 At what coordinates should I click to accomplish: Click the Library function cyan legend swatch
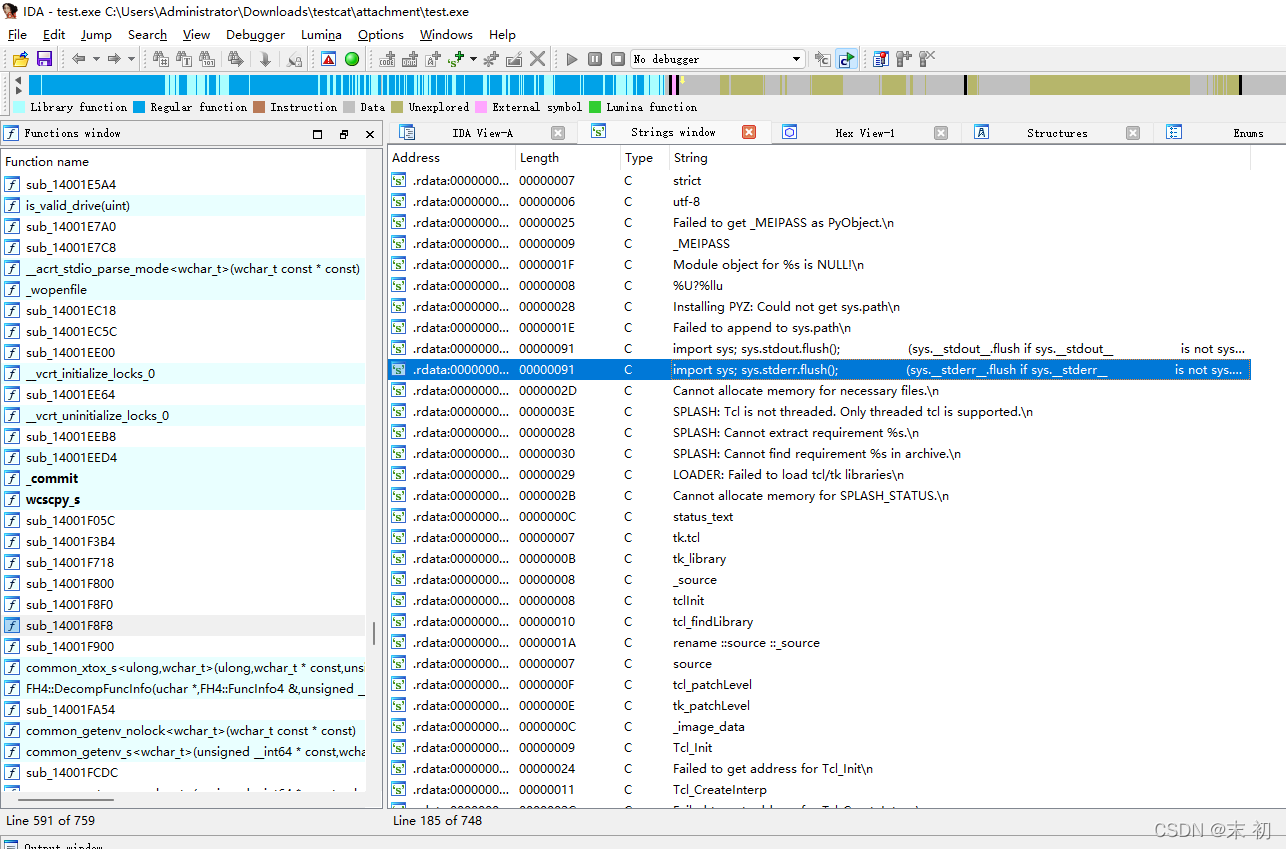tap(19, 107)
